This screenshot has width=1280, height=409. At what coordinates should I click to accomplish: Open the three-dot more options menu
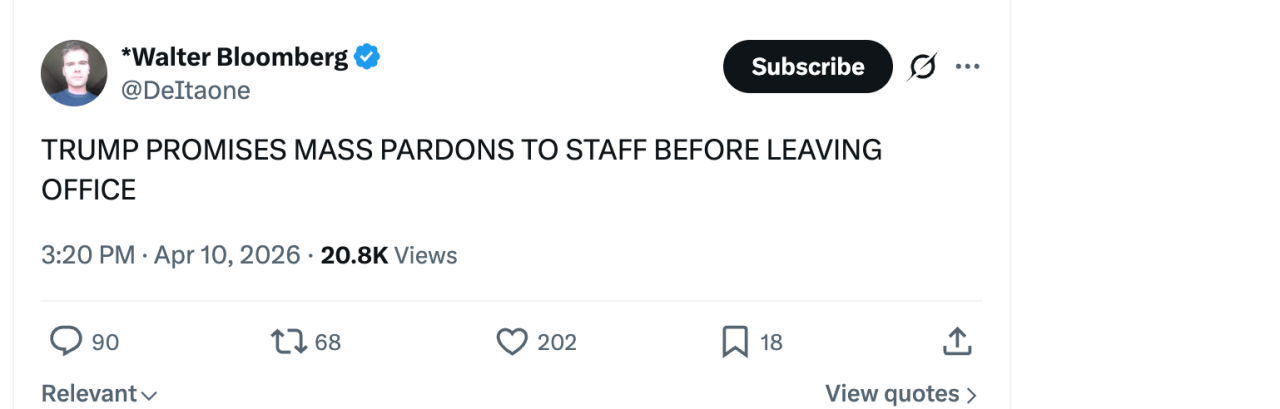coord(967,67)
